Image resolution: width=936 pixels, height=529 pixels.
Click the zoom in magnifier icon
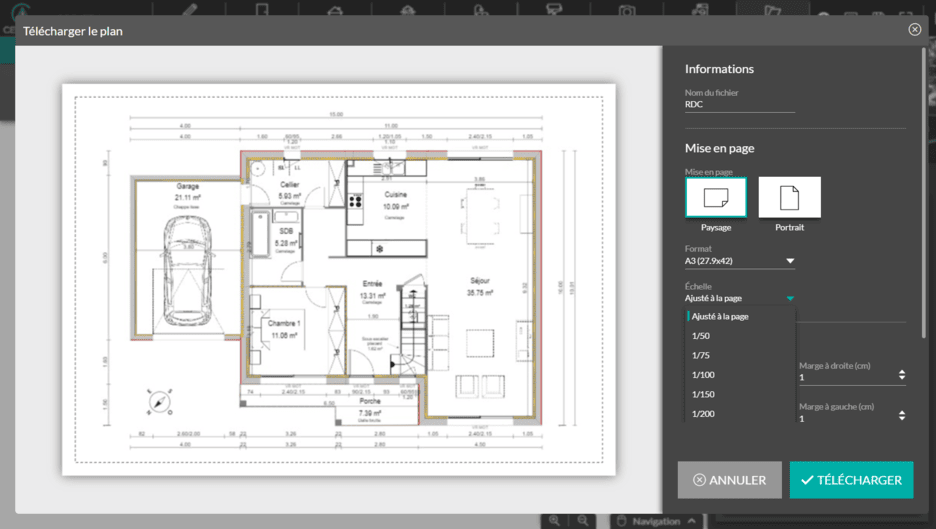click(555, 521)
